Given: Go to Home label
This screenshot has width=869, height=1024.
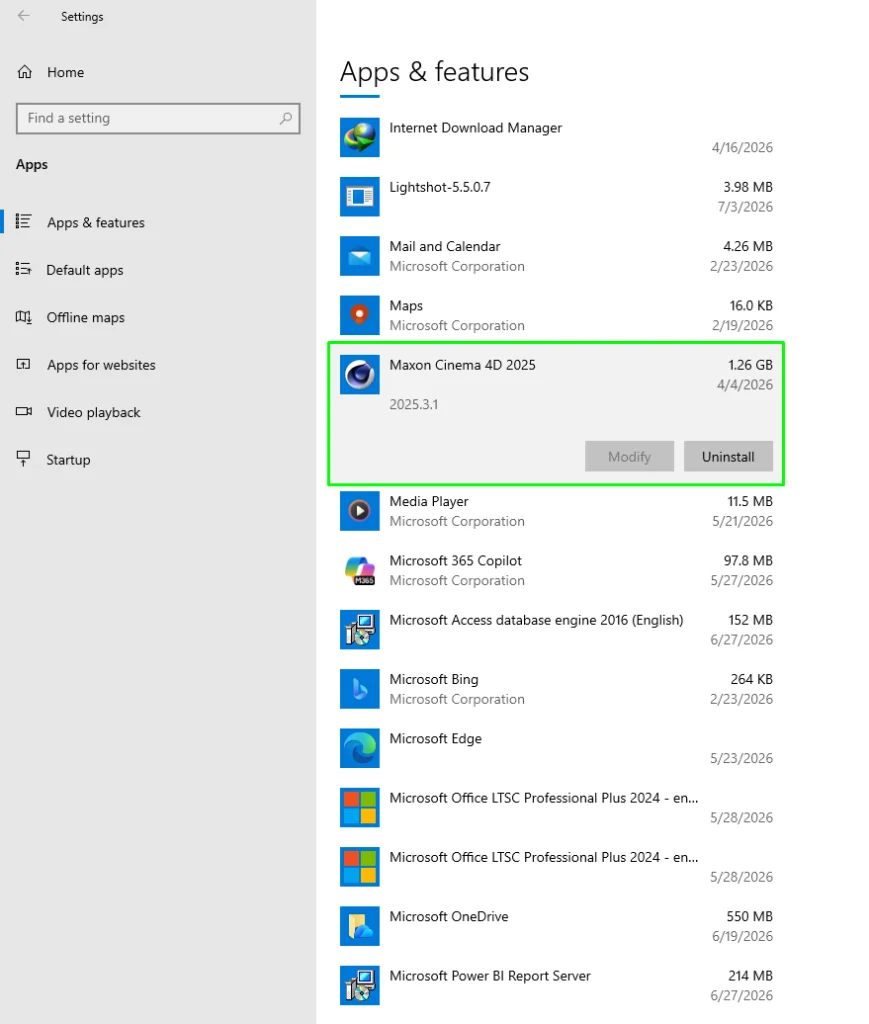Looking at the screenshot, I should [65, 72].
